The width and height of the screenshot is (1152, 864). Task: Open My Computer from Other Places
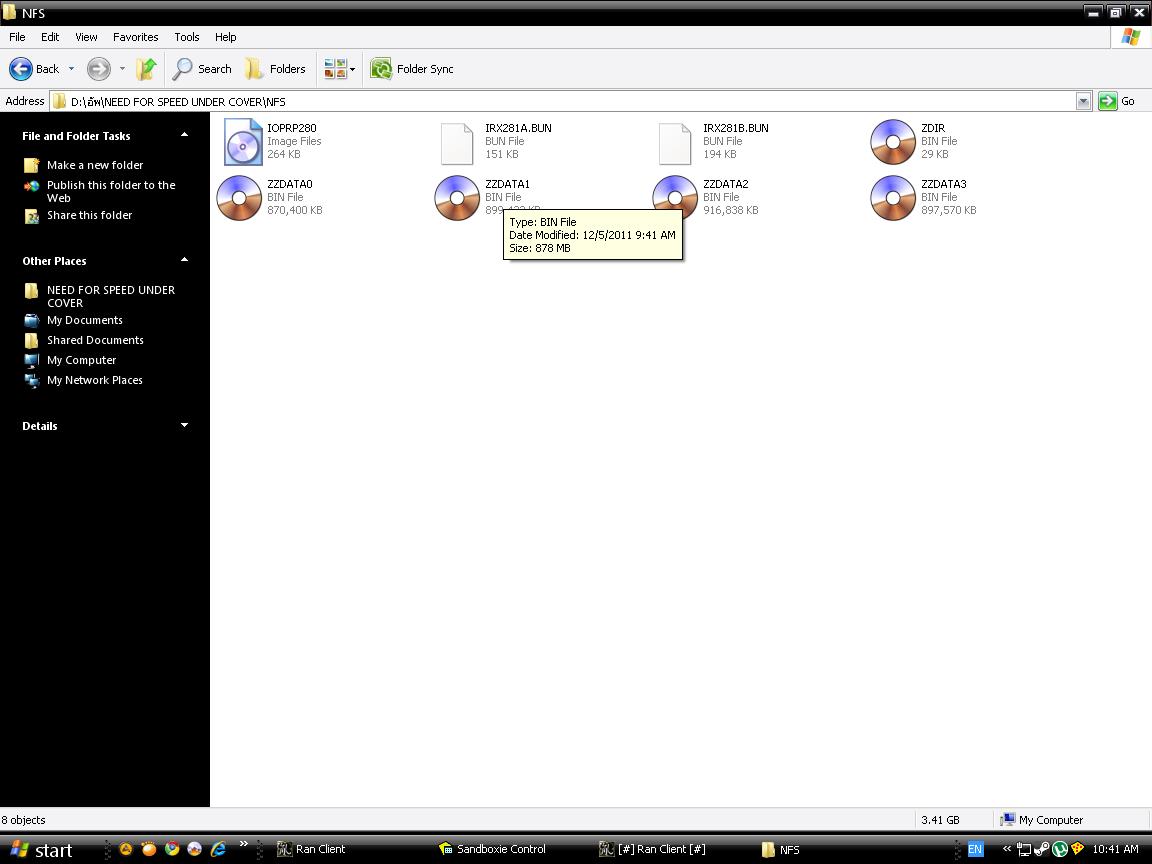[82, 360]
